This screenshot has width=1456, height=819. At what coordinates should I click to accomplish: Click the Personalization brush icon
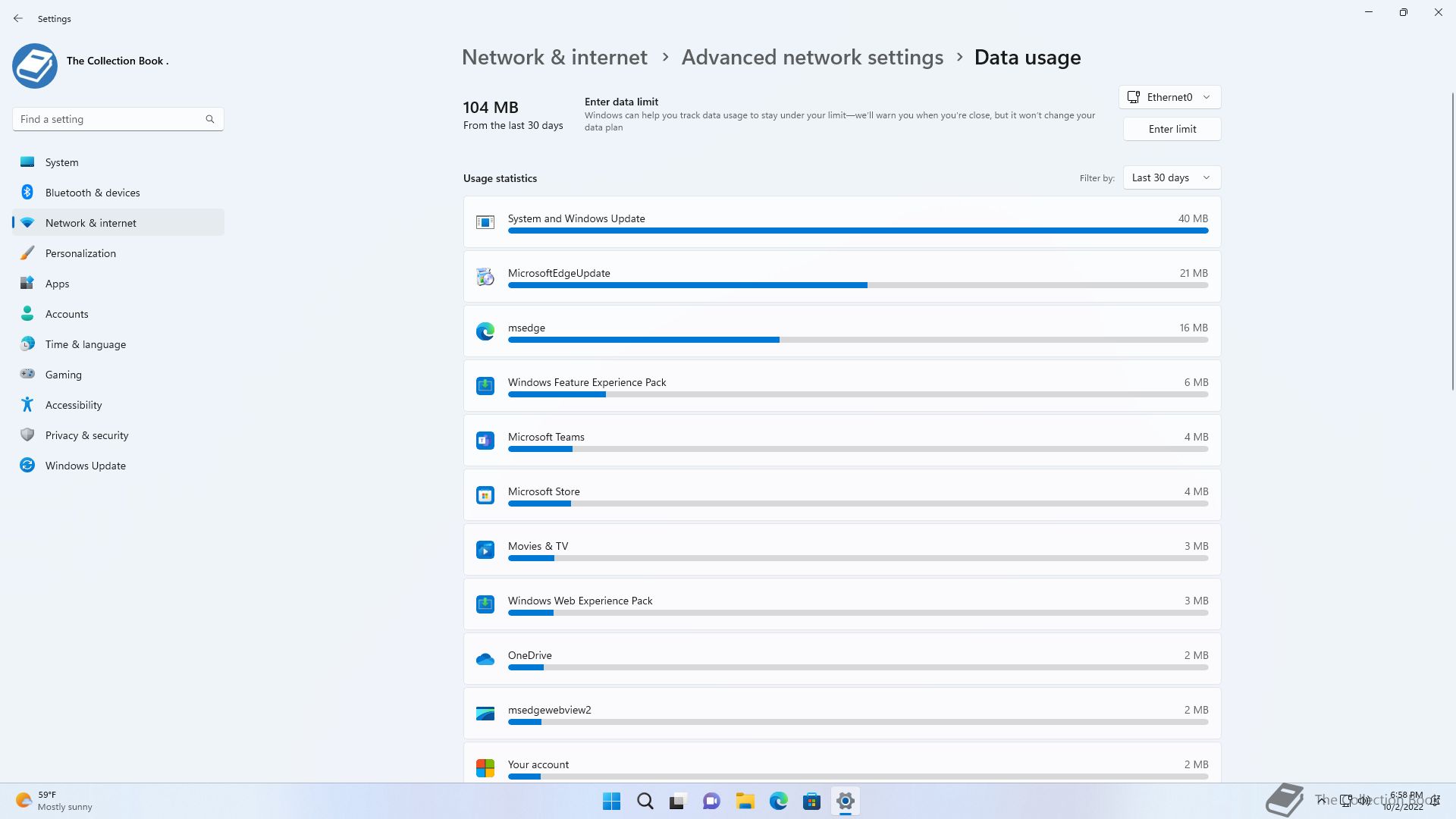click(x=27, y=253)
